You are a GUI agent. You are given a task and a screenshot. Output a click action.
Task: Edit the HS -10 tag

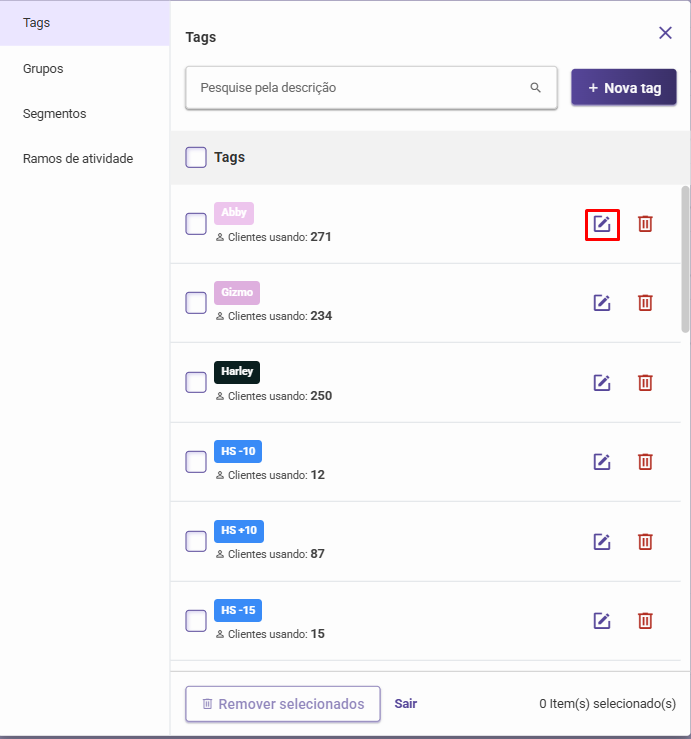coord(602,461)
